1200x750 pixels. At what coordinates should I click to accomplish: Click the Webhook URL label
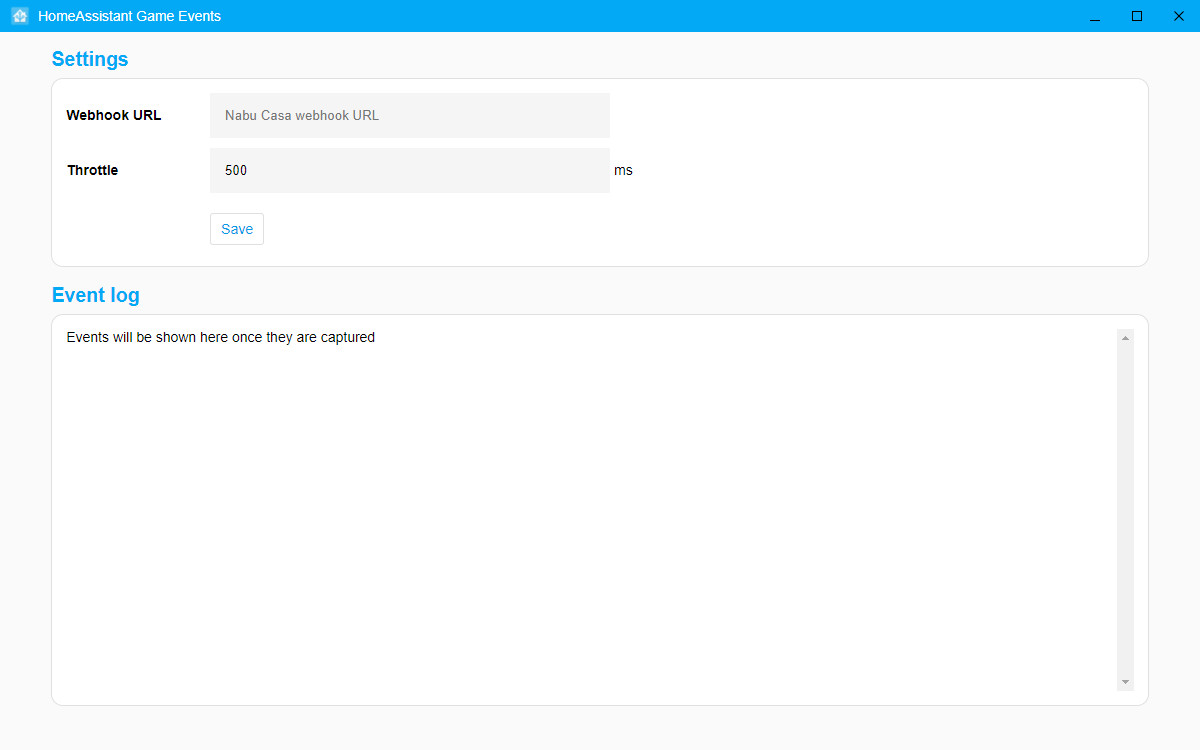[x=113, y=115]
